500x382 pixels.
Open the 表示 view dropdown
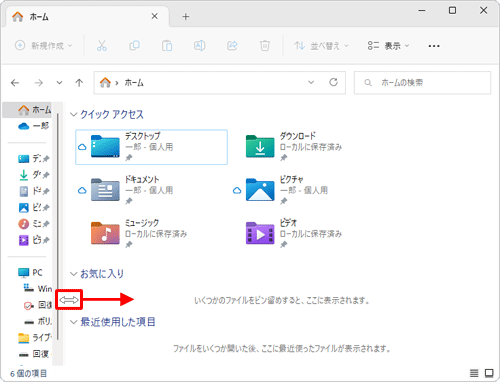[x=388, y=45]
